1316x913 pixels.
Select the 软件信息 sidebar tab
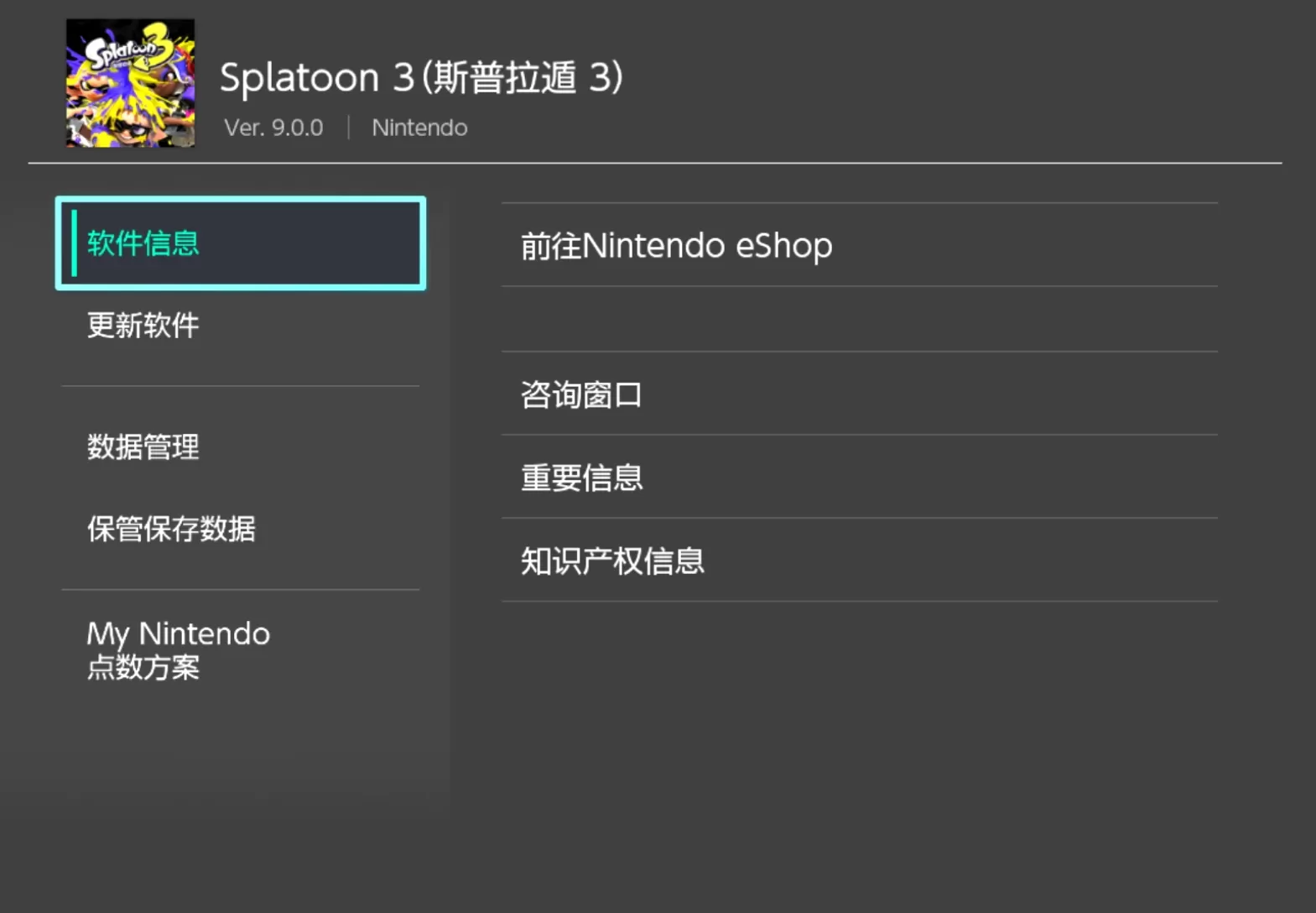(x=241, y=243)
